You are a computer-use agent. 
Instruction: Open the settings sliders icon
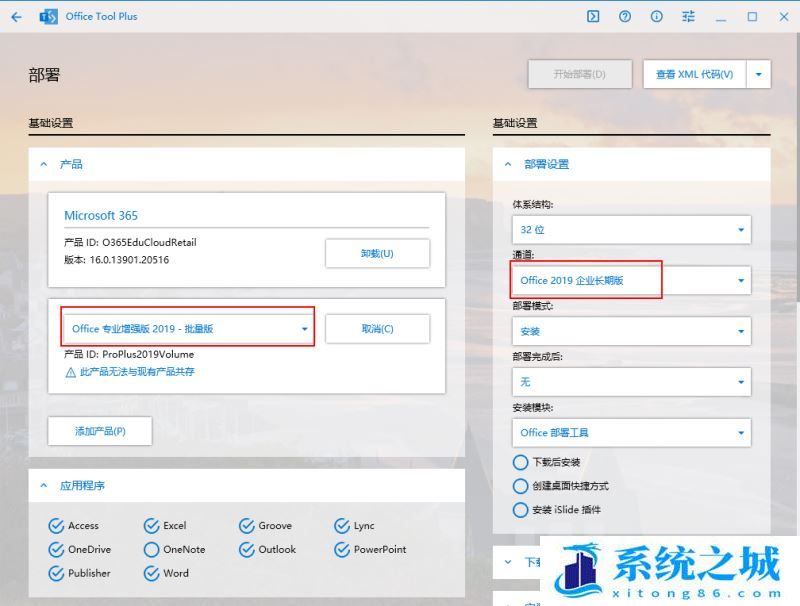pos(688,17)
